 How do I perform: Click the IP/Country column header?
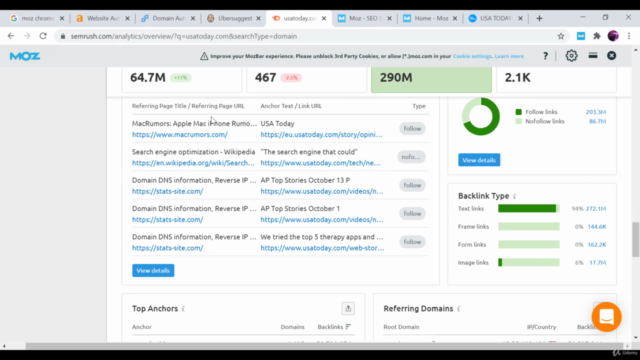point(541,327)
